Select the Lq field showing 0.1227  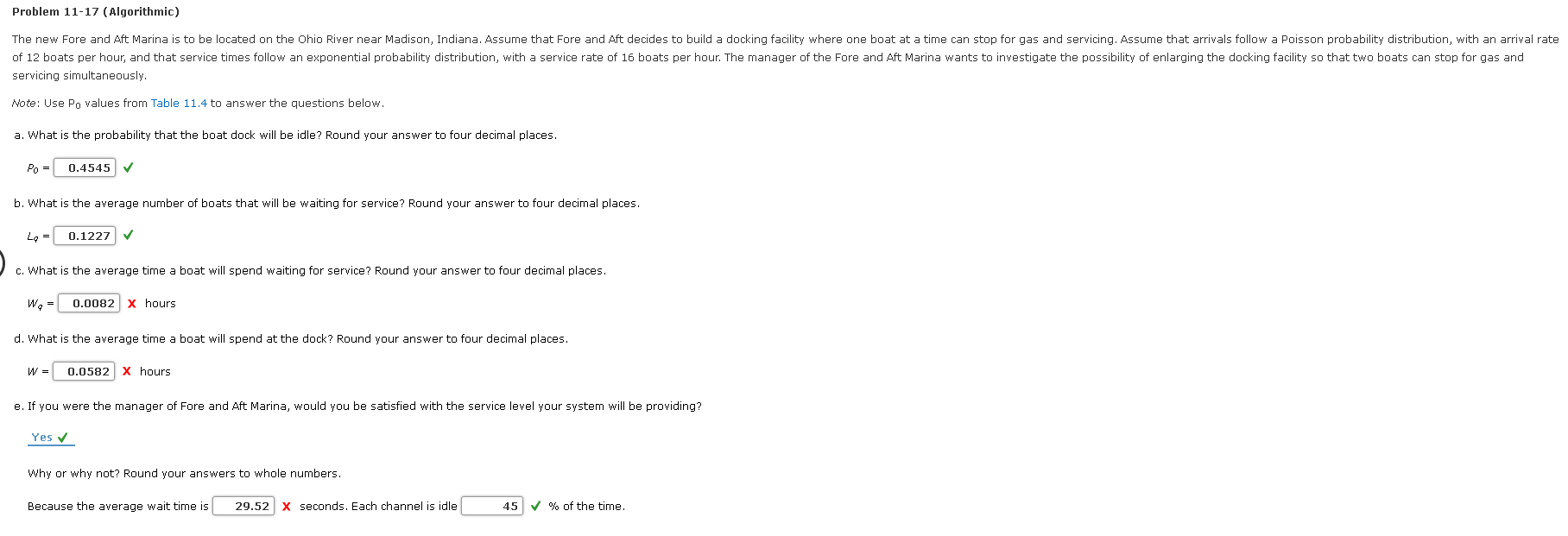(x=84, y=235)
